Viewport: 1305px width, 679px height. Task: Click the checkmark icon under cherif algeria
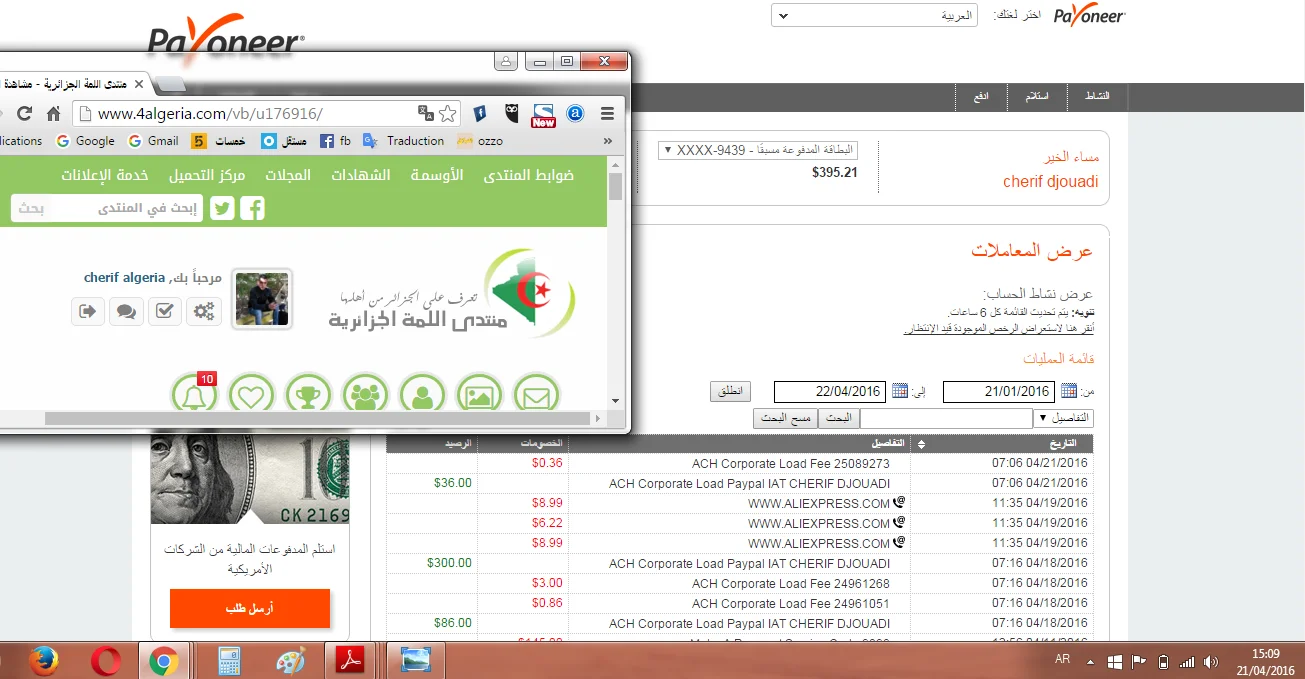(x=165, y=311)
